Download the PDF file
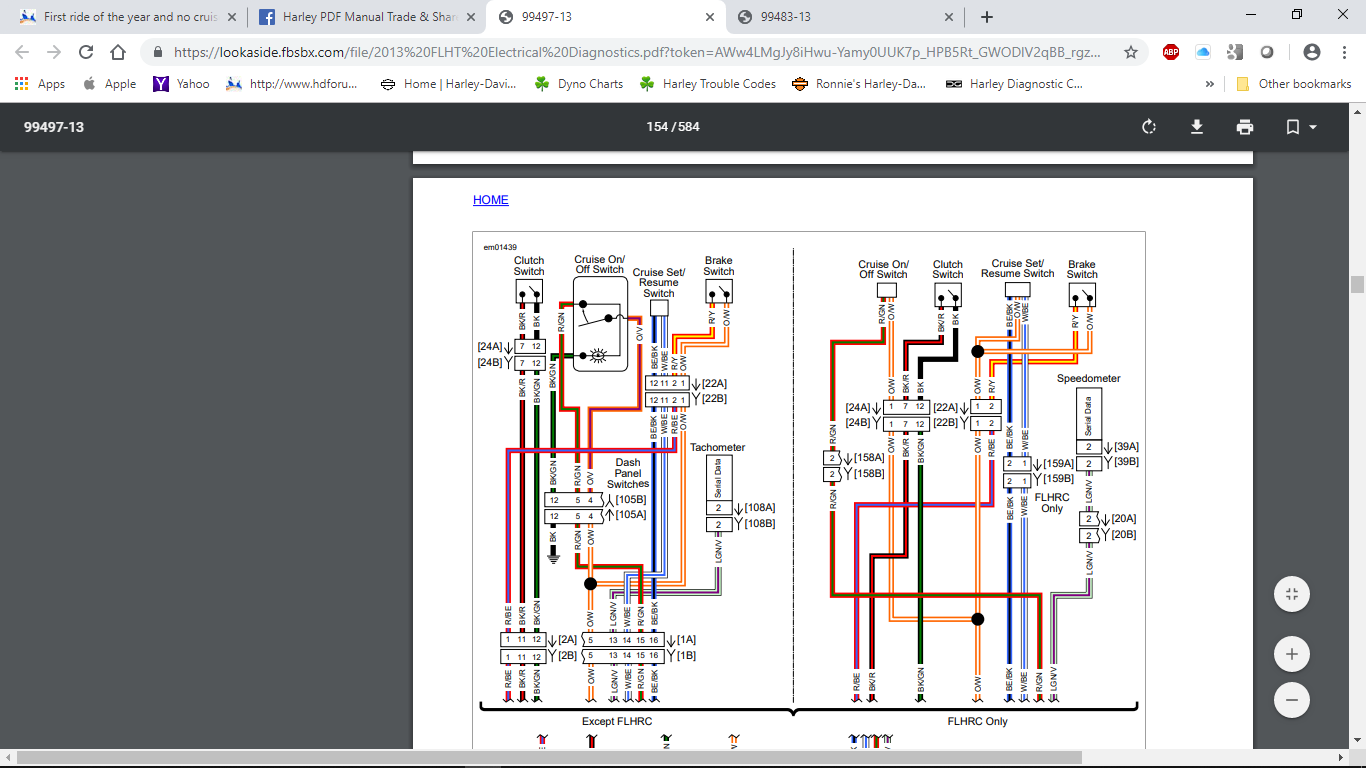The width and height of the screenshot is (1366, 768). point(1196,127)
